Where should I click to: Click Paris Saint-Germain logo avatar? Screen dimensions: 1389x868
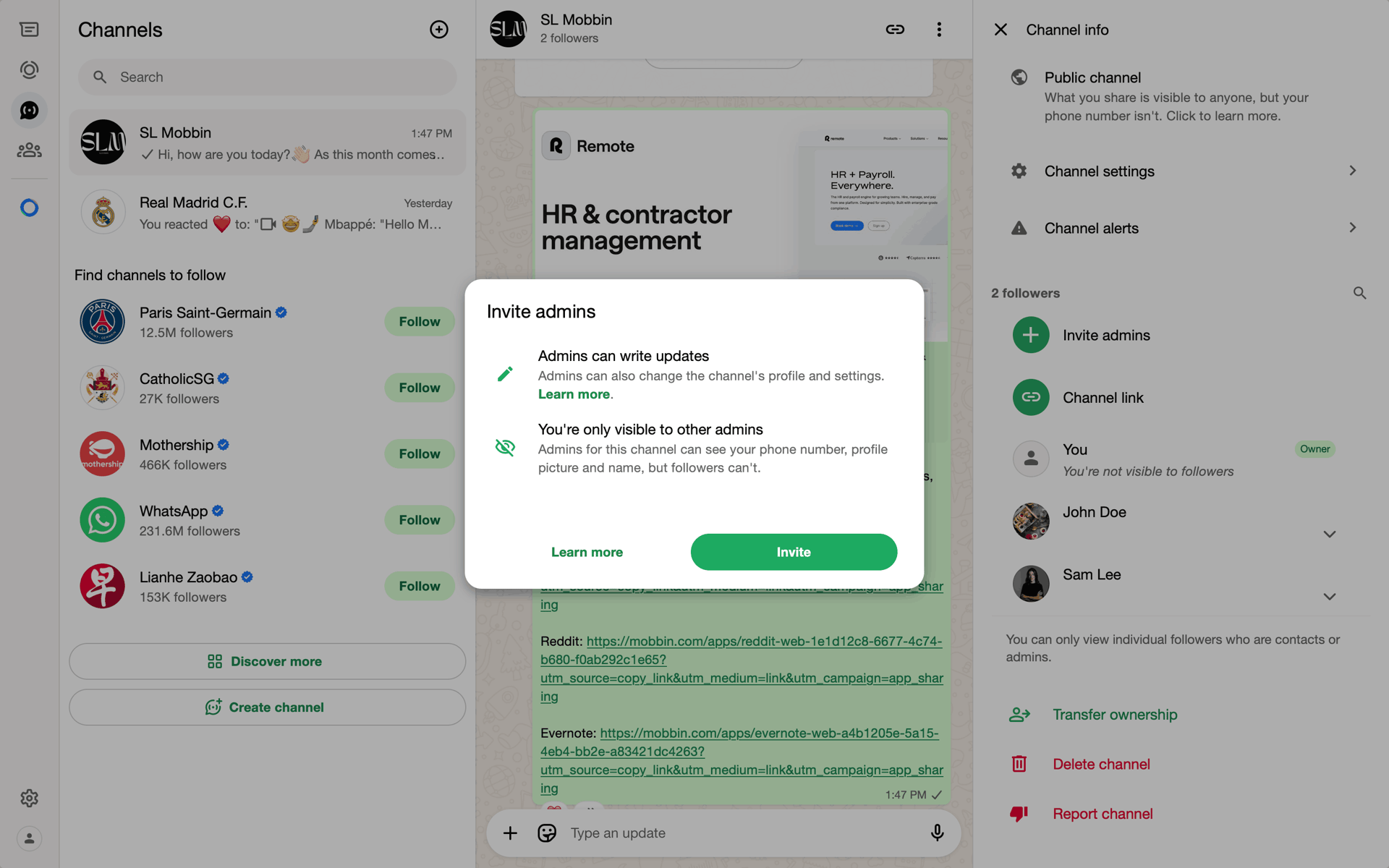point(102,322)
